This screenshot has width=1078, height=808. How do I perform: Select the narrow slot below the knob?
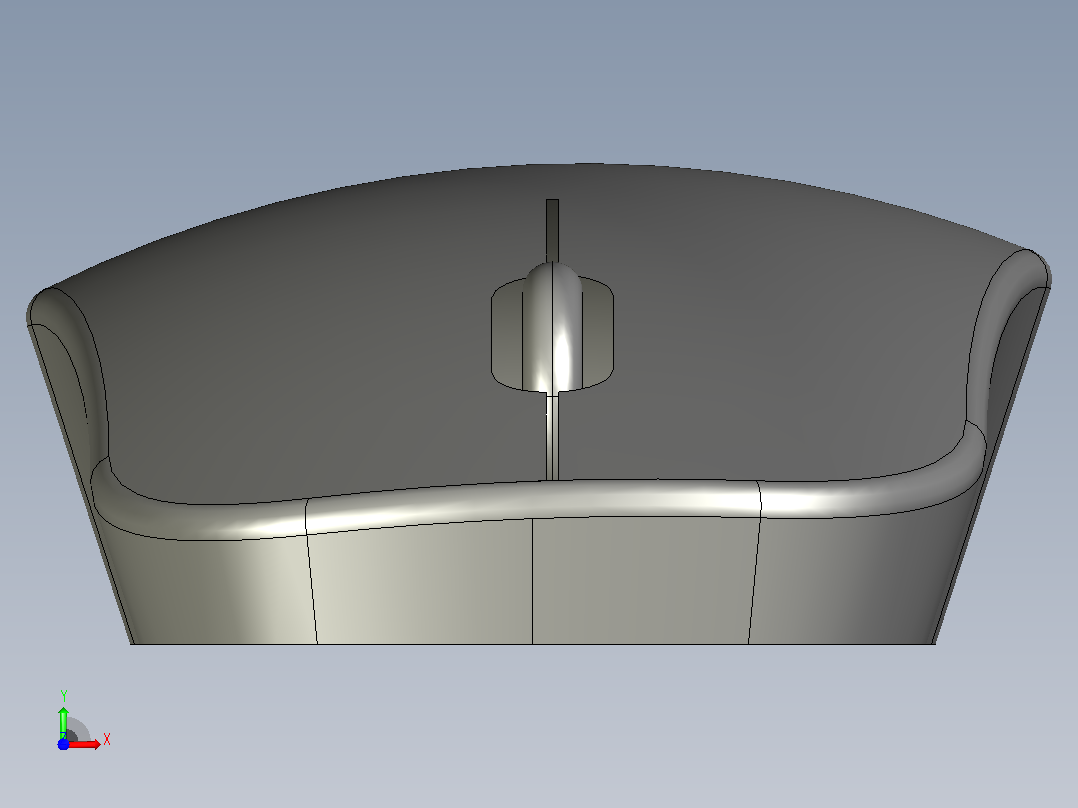click(552, 437)
